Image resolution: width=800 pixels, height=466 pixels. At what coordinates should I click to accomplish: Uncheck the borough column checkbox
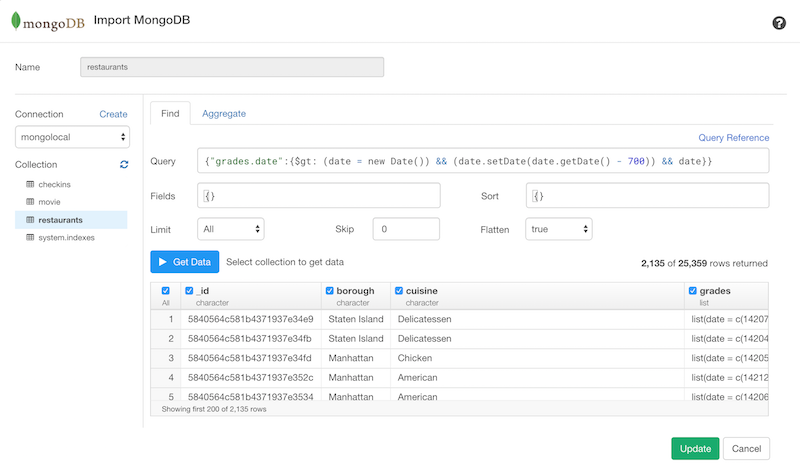tap(330, 290)
